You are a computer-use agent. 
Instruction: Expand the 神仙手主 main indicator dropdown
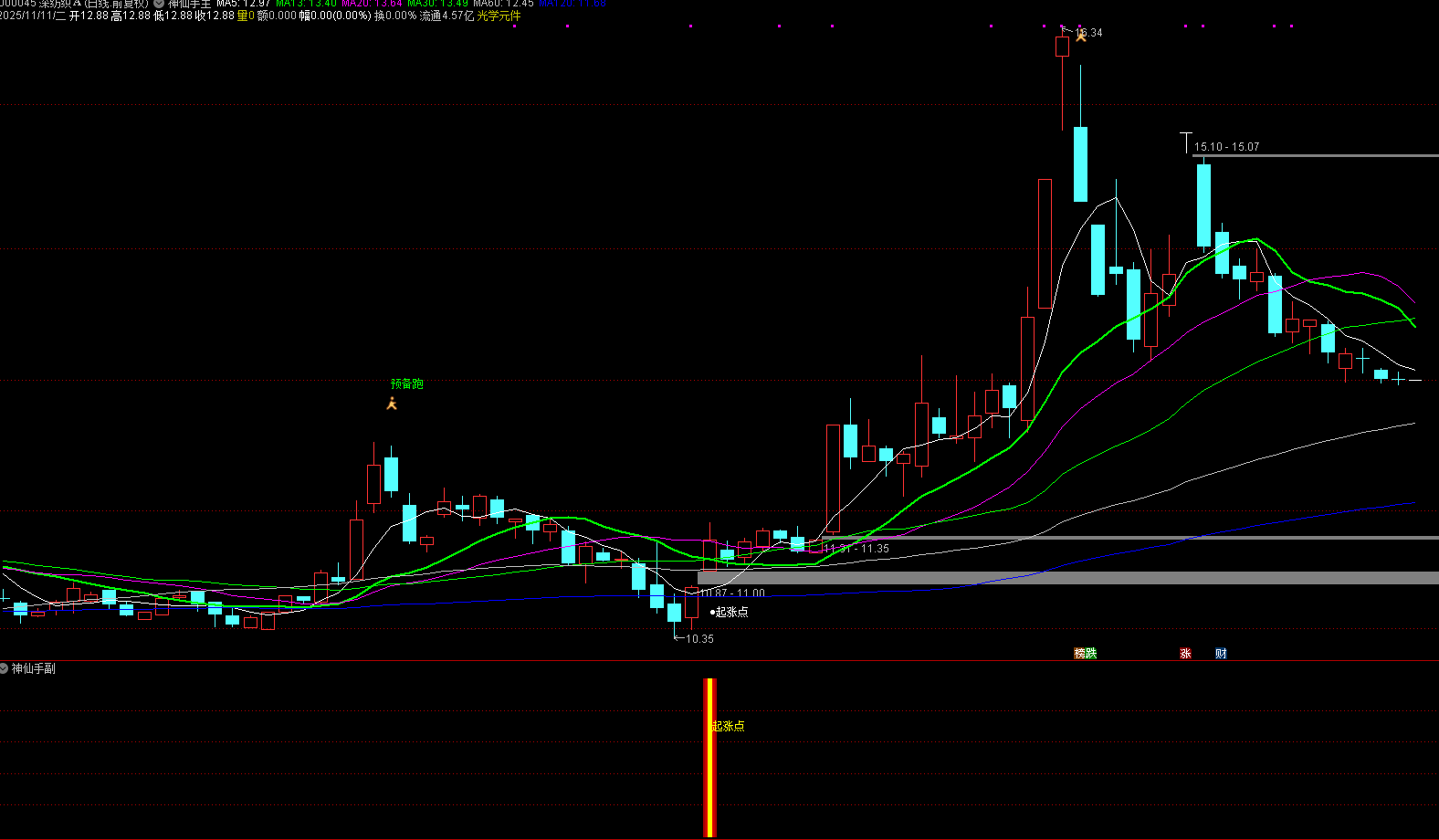[x=159, y=4]
